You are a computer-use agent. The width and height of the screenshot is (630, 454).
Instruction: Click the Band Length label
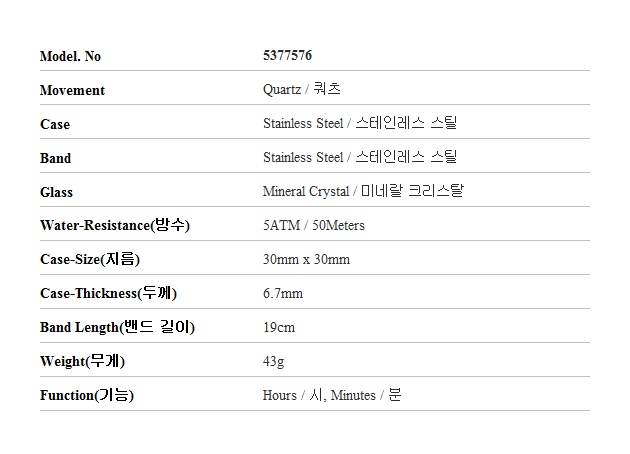coord(117,328)
